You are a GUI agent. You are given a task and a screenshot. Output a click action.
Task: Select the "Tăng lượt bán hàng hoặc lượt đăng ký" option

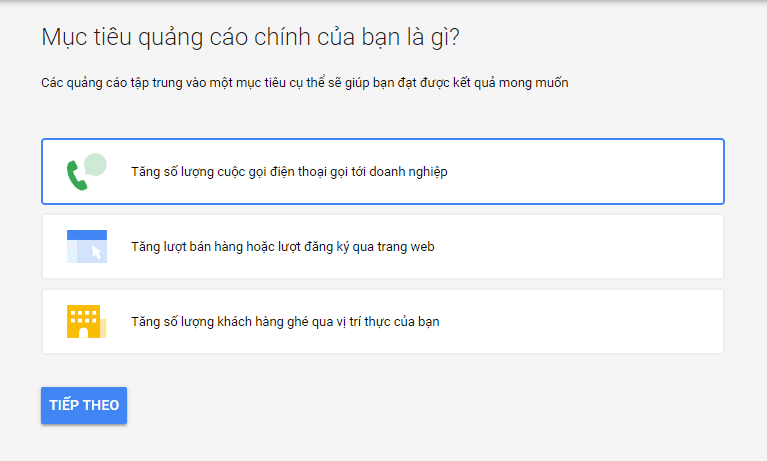[x=282, y=246]
